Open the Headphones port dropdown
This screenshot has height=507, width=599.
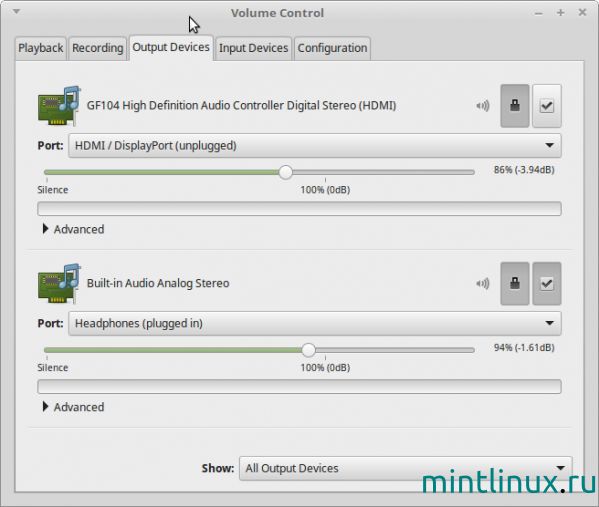(x=315, y=323)
